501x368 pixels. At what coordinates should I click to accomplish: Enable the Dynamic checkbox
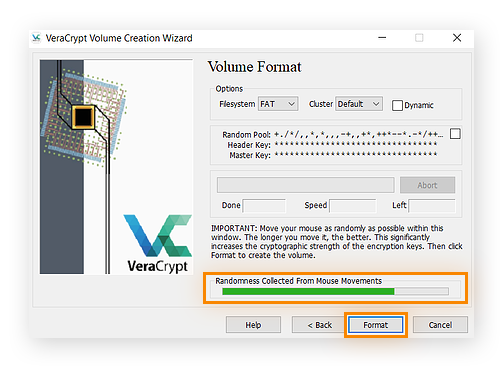[397, 105]
